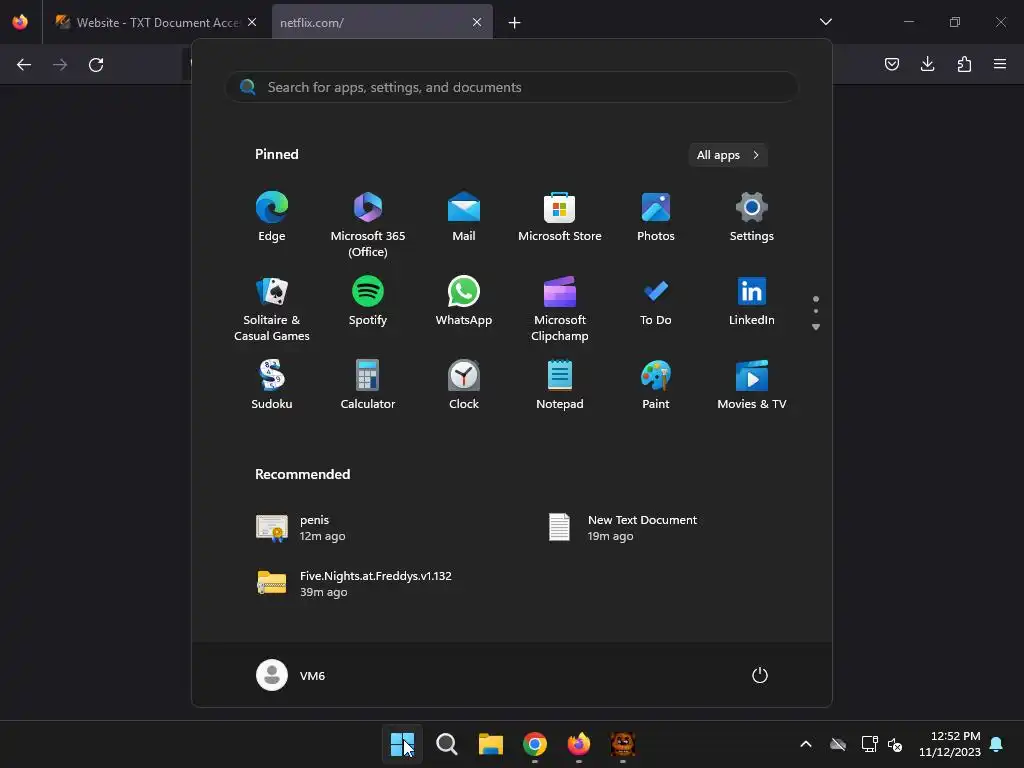Go to next page of pinned apps

[816, 327]
